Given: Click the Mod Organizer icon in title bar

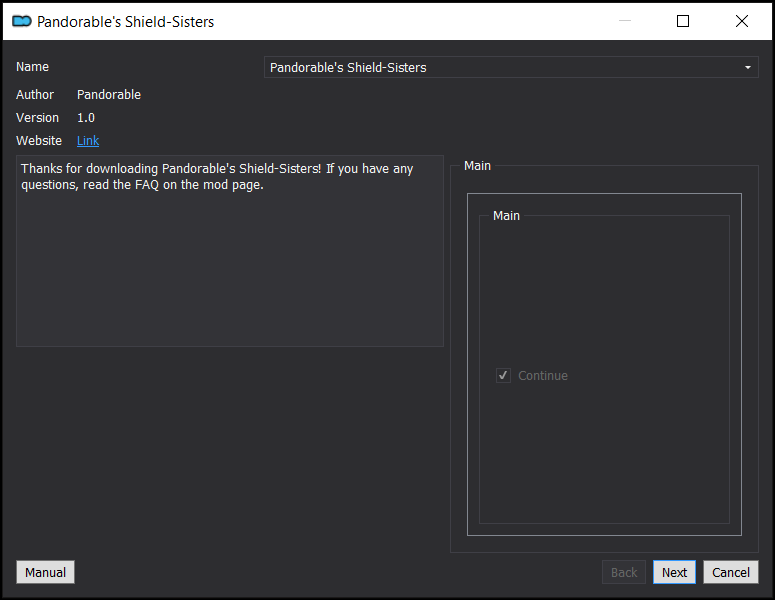Looking at the screenshot, I should [x=22, y=21].
